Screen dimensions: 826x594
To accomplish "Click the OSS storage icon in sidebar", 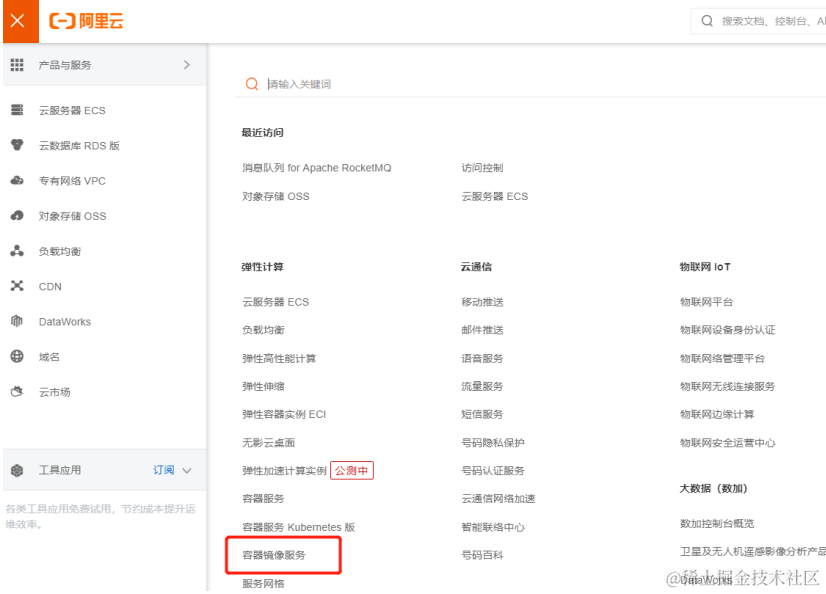I will 17,215.
